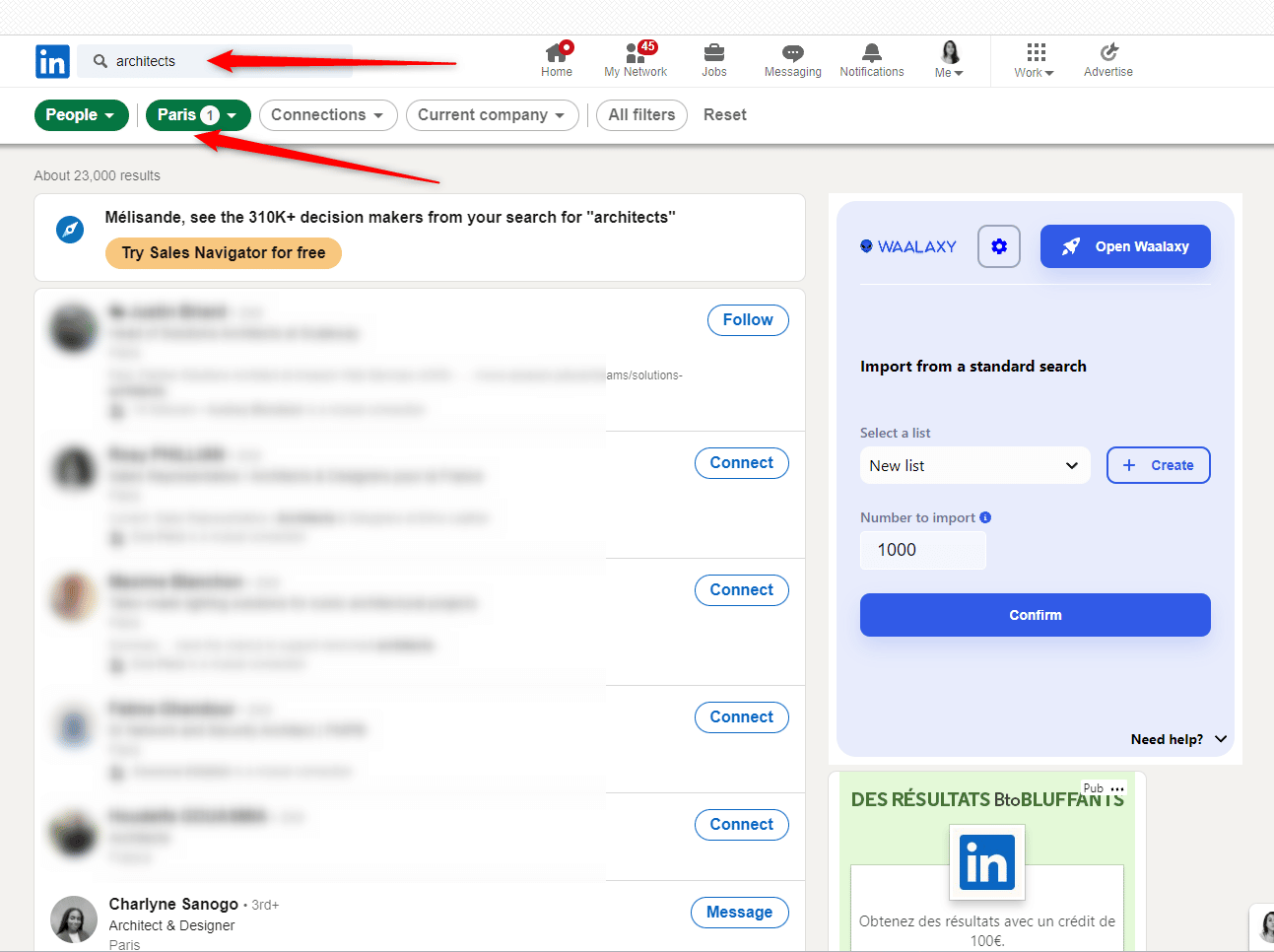Expand the Need help? section
1274x952 pixels.
pos(1178,739)
